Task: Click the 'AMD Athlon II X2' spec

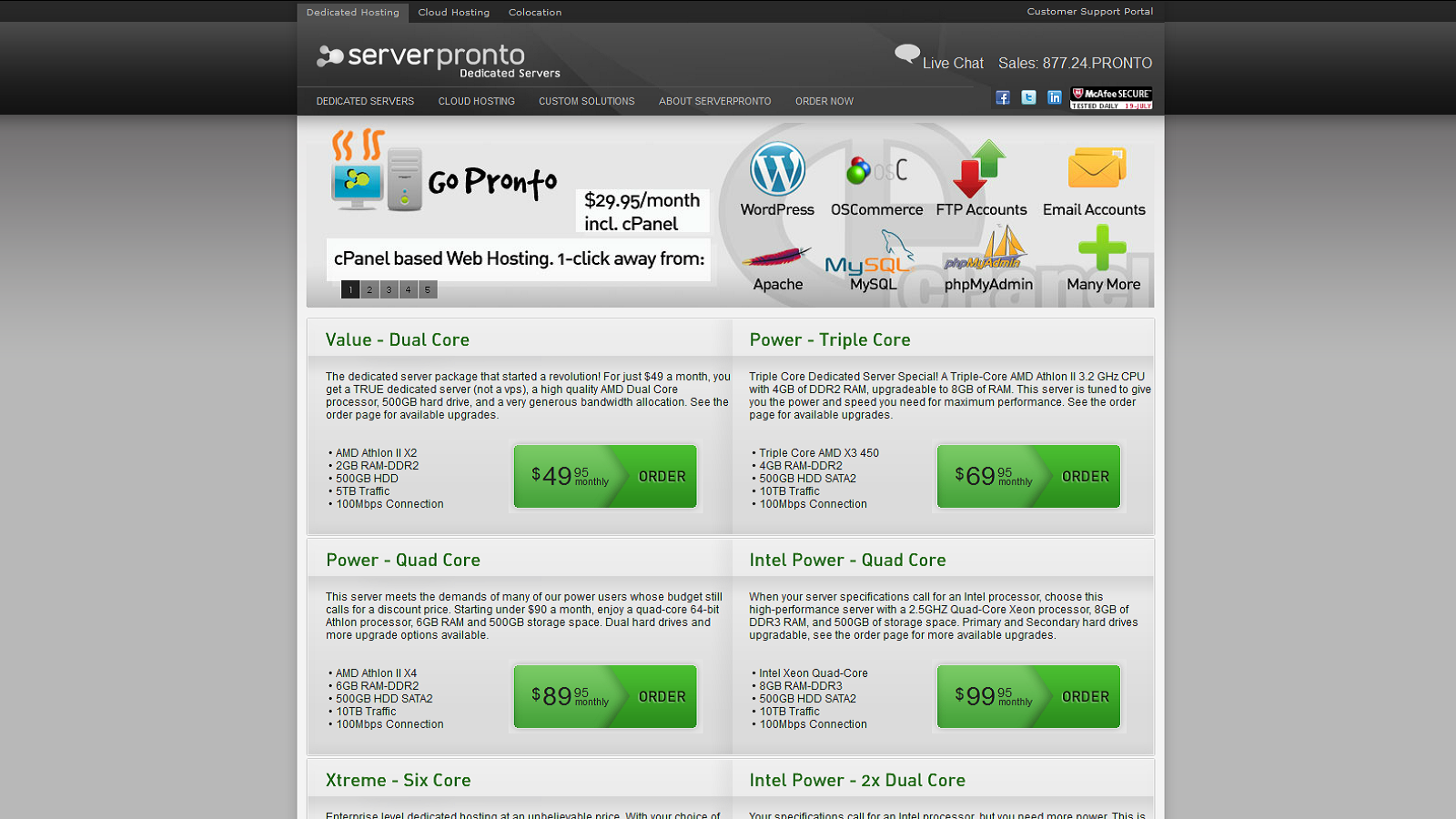Action: tap(376, 453)
